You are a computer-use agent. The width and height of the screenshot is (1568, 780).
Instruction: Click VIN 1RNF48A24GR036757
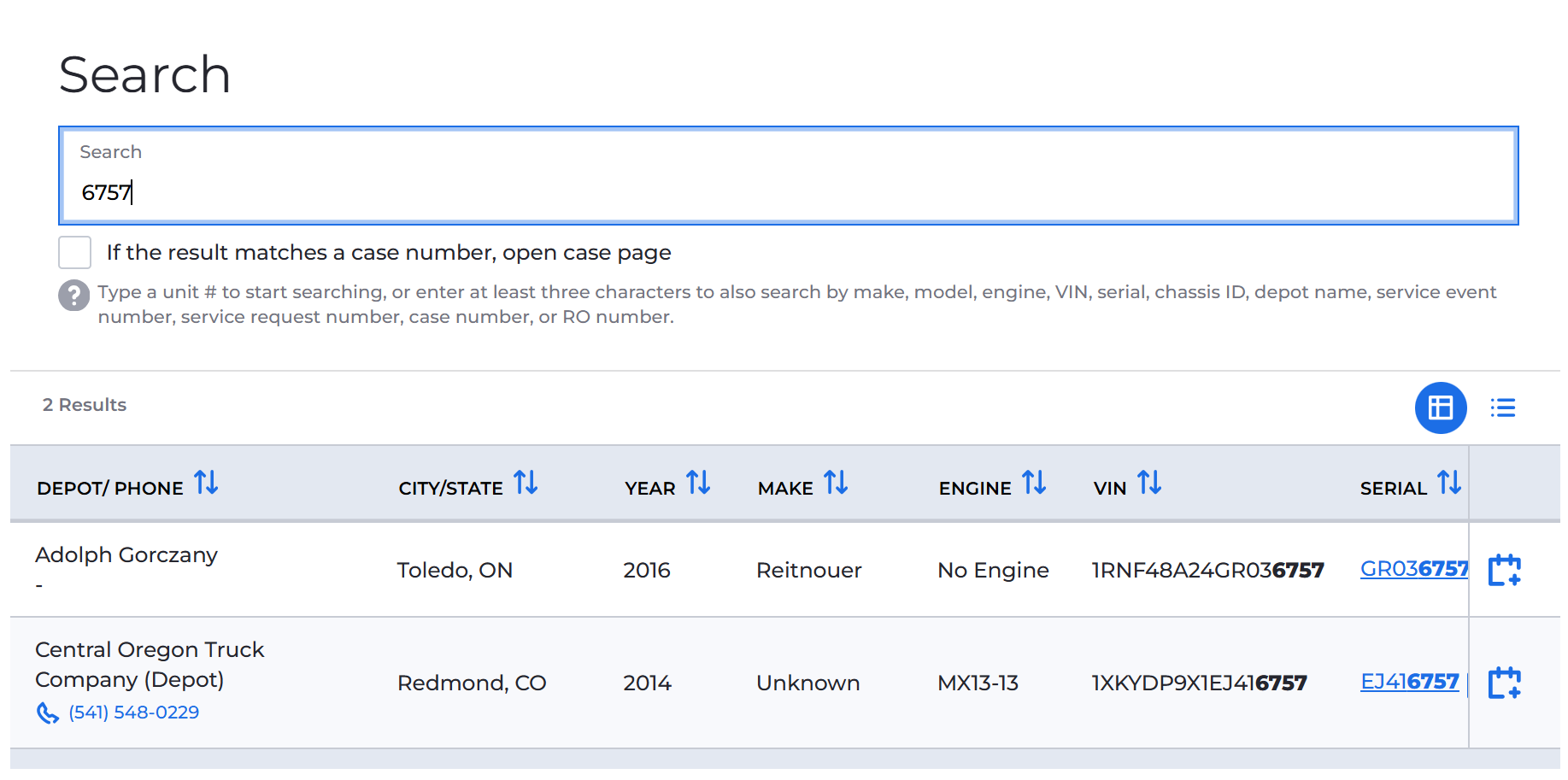click(x=1207, y=570)
